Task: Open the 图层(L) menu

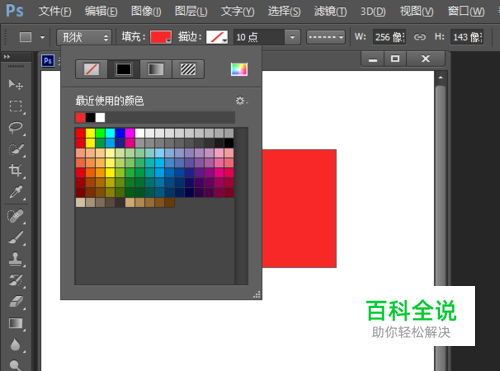Action: [x=191, y=11]
